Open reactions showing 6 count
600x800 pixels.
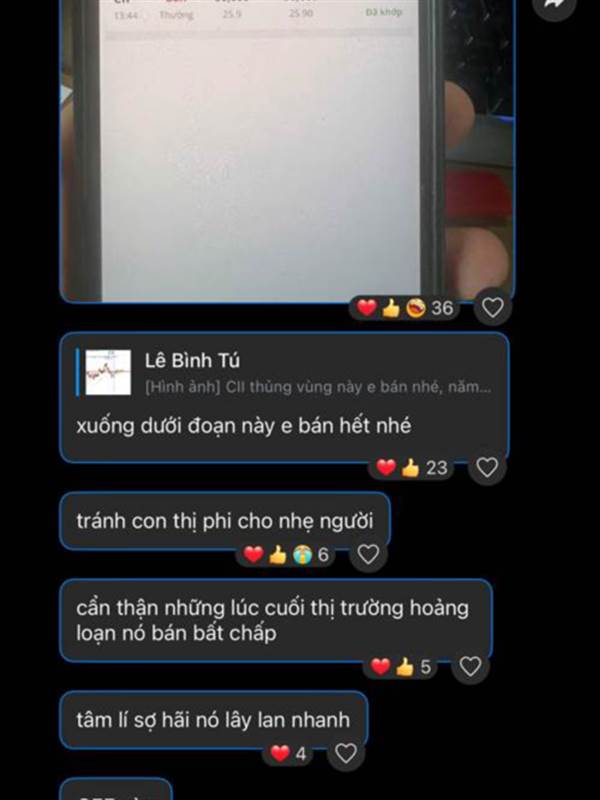pos(286,555)
